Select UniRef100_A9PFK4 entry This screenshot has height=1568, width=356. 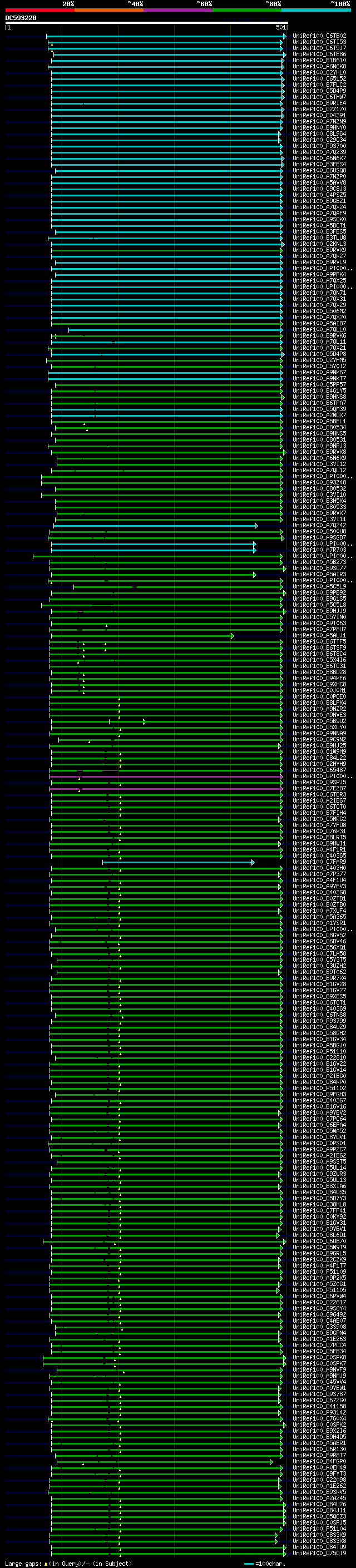(319, 275)
